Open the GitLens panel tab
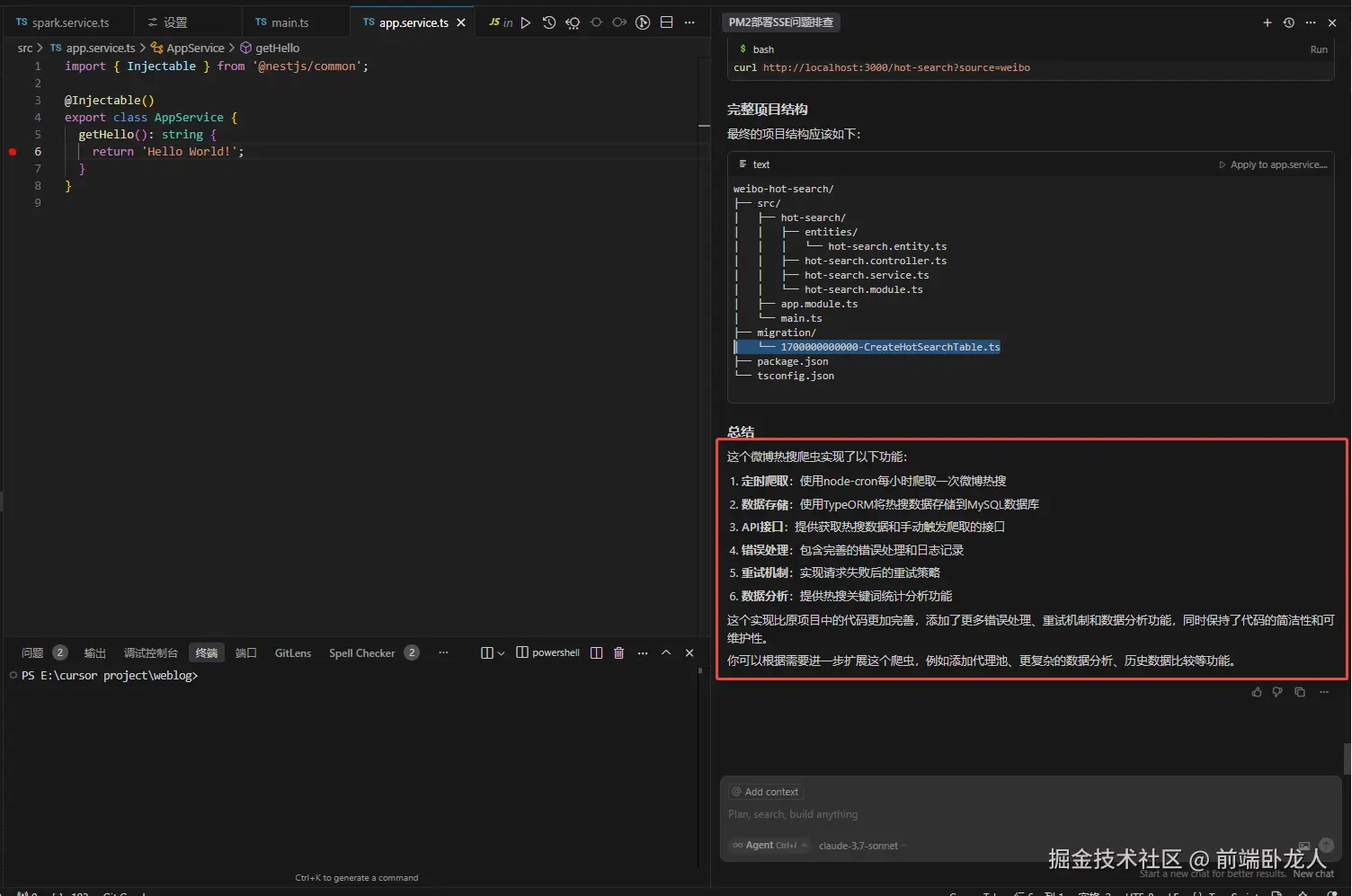This screenshot has height=896, width=1352. (293, 652)
